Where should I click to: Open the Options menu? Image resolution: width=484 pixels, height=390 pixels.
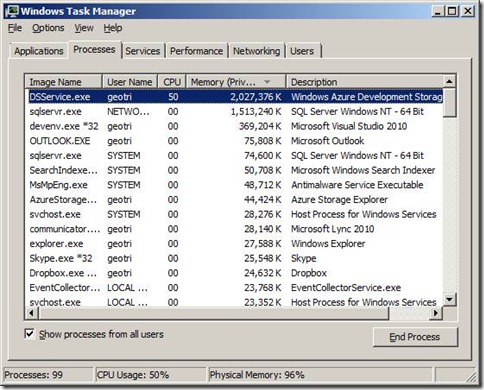(x=48, y=28)
